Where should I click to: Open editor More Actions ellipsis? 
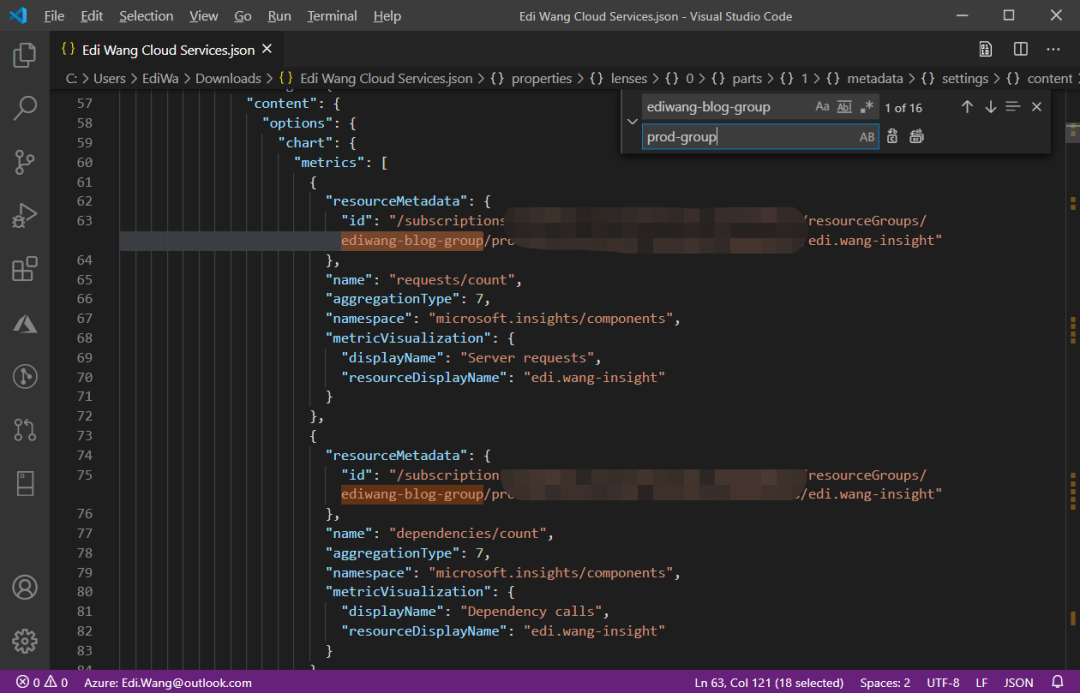coord(1053,49)
